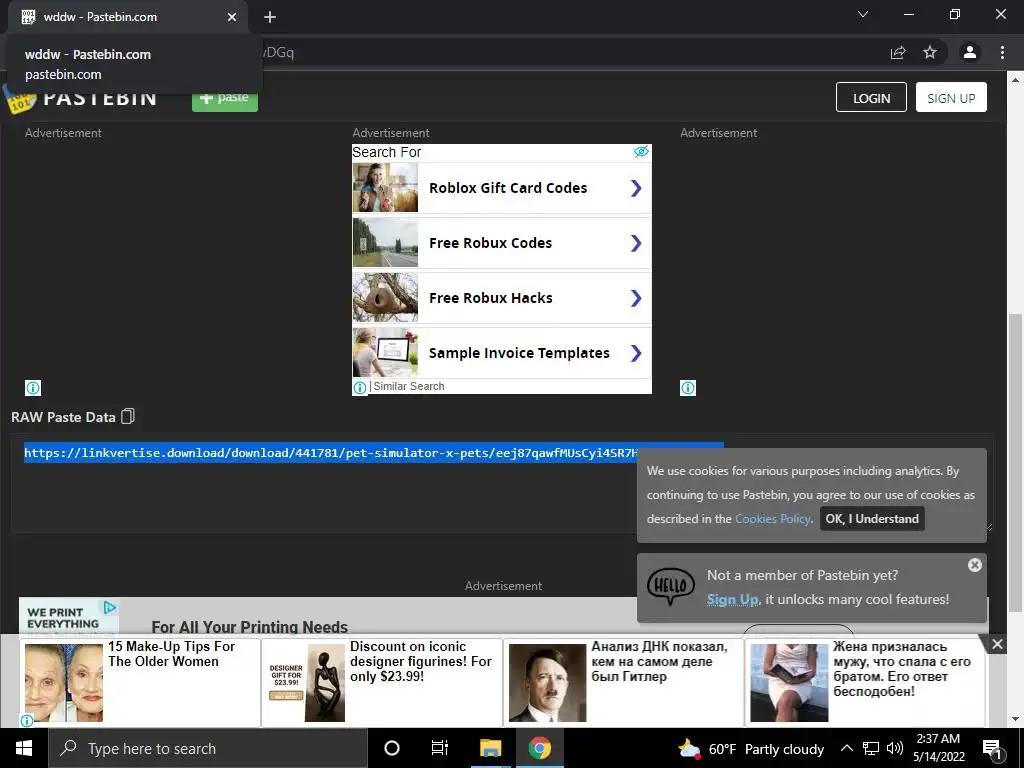1024x768 pixels.
Task: Click the scrollbar down arrow
Action: (1015, 719)
